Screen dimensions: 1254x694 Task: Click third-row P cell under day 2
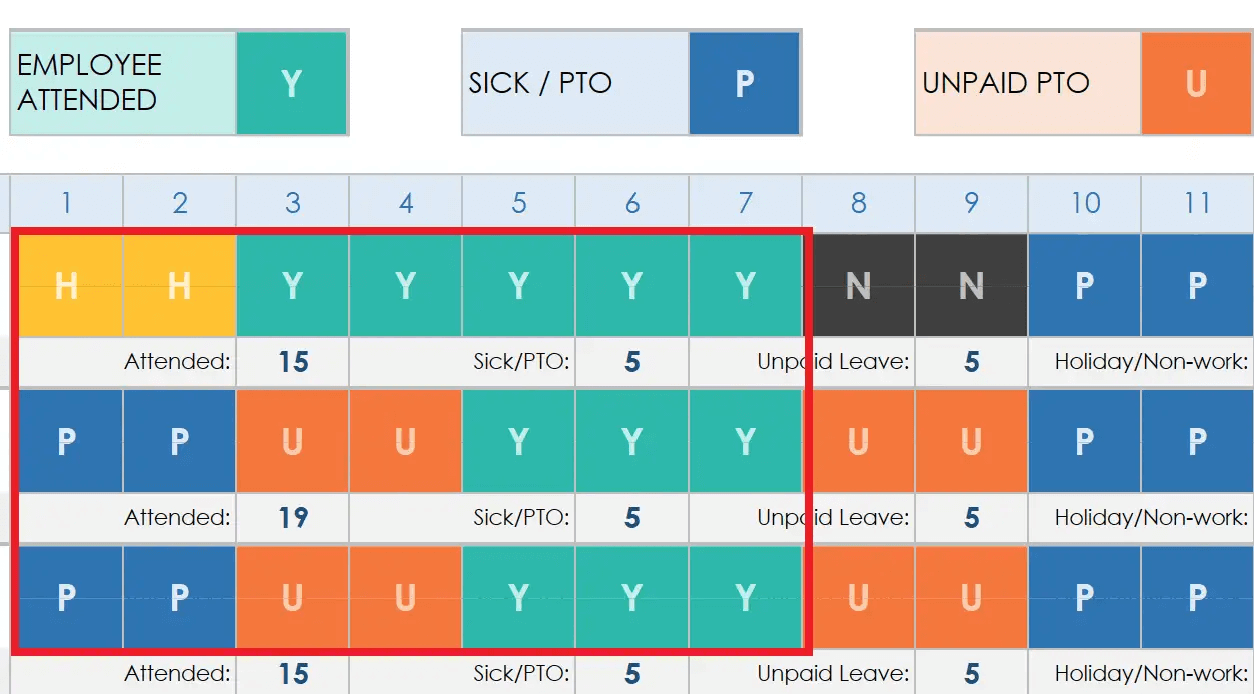click(x=180, y=597)
